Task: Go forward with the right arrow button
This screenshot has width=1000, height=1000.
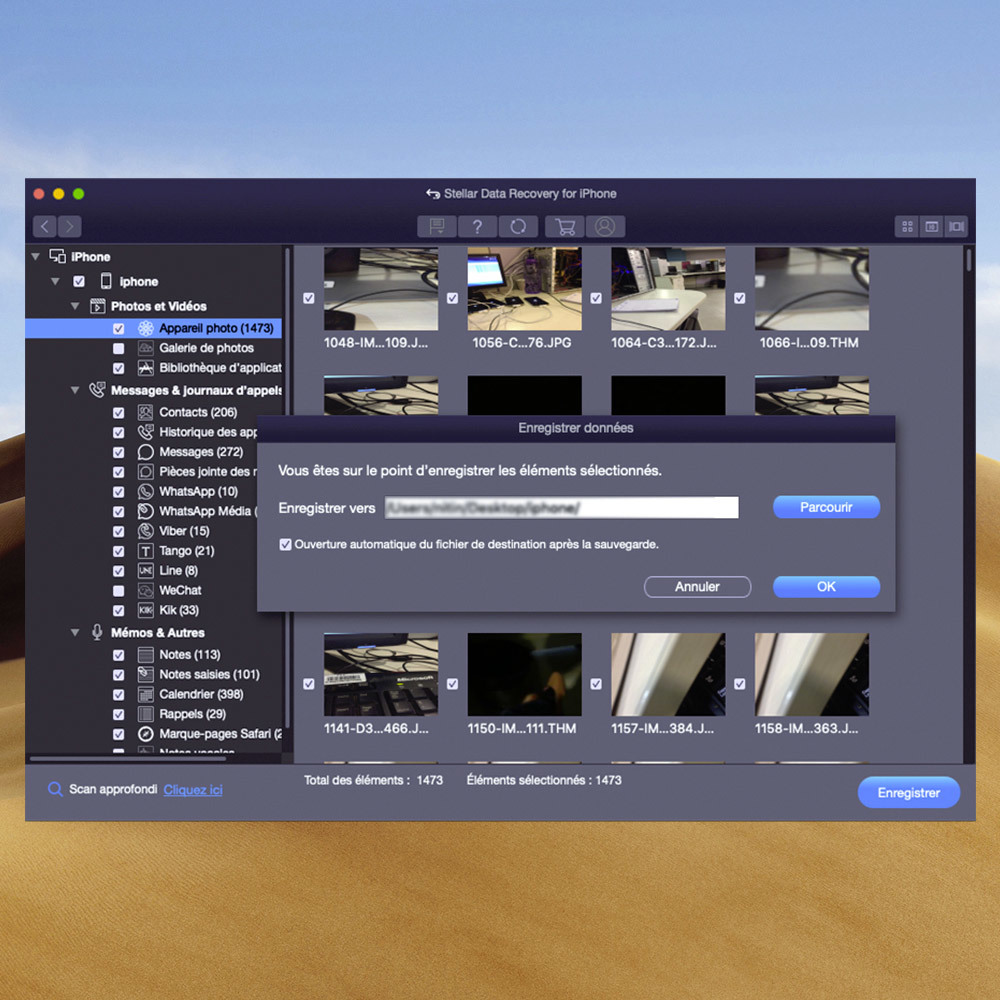Action: (70, 226)
